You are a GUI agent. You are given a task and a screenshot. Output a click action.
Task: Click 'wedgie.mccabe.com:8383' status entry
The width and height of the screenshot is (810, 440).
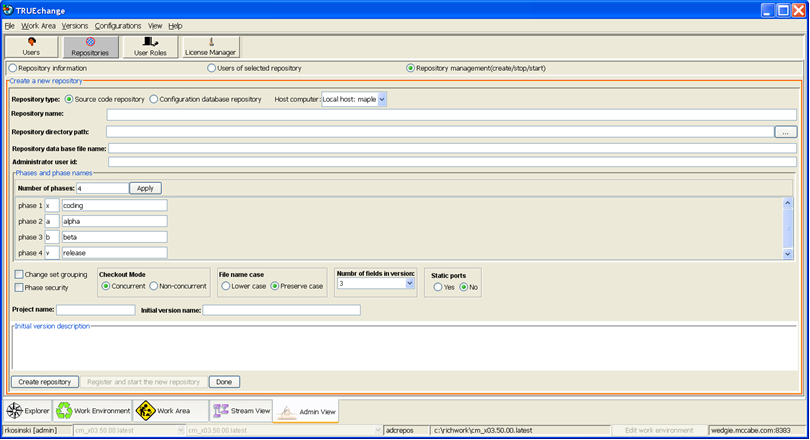click(751, 430)
